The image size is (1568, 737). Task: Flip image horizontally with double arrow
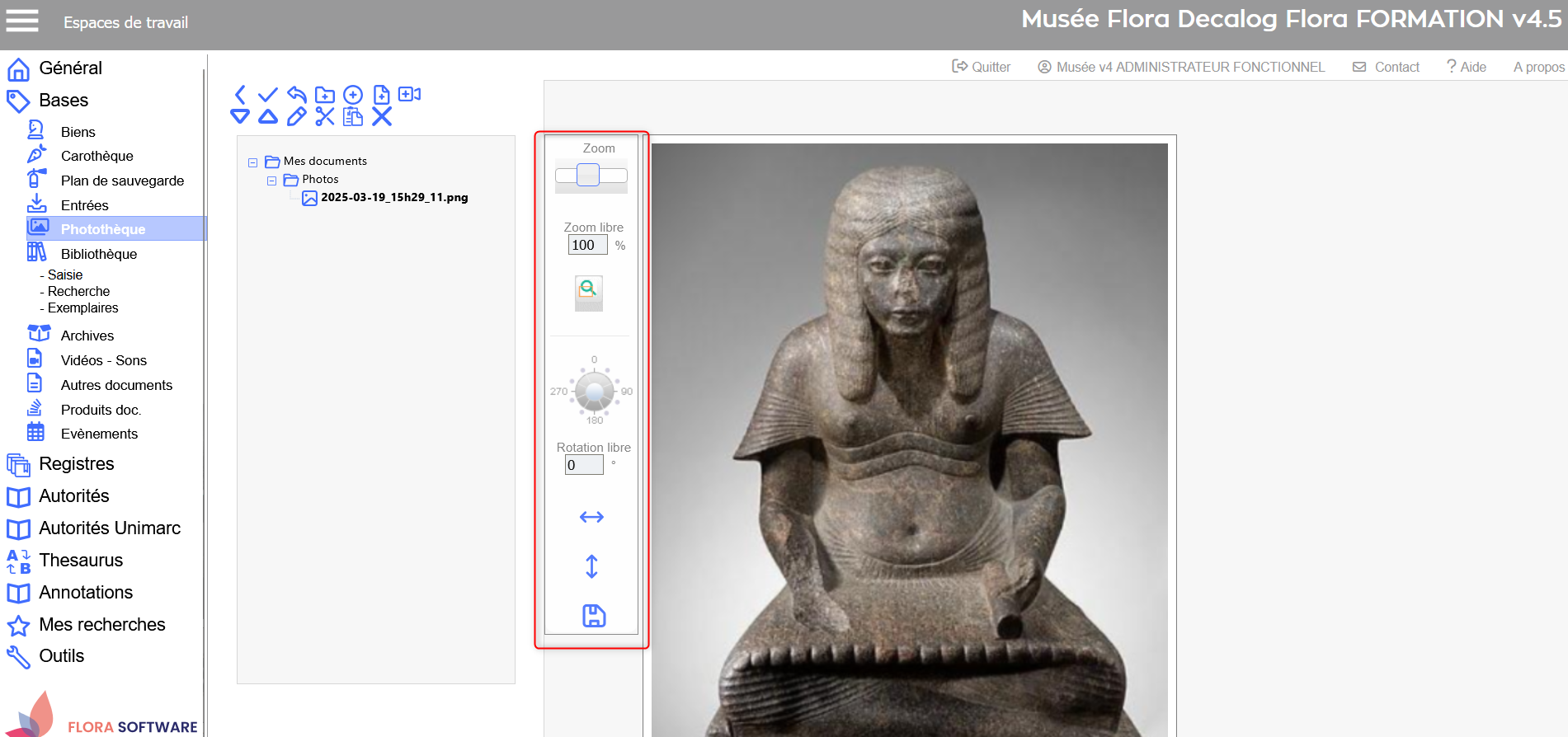point(591,517)
